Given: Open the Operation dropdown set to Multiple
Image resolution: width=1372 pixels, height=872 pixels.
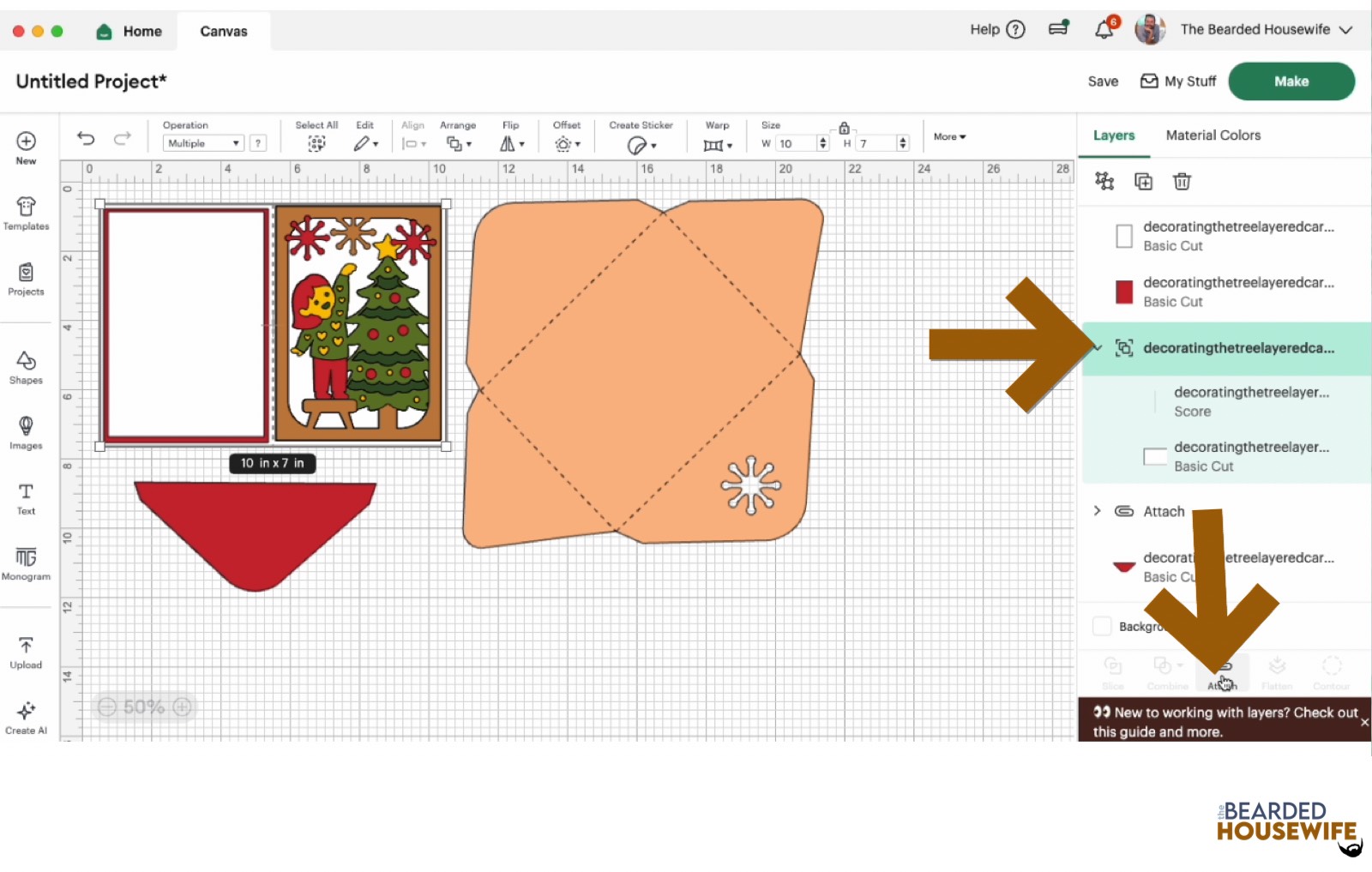Looking at the screenshot, I should (203, 143).
